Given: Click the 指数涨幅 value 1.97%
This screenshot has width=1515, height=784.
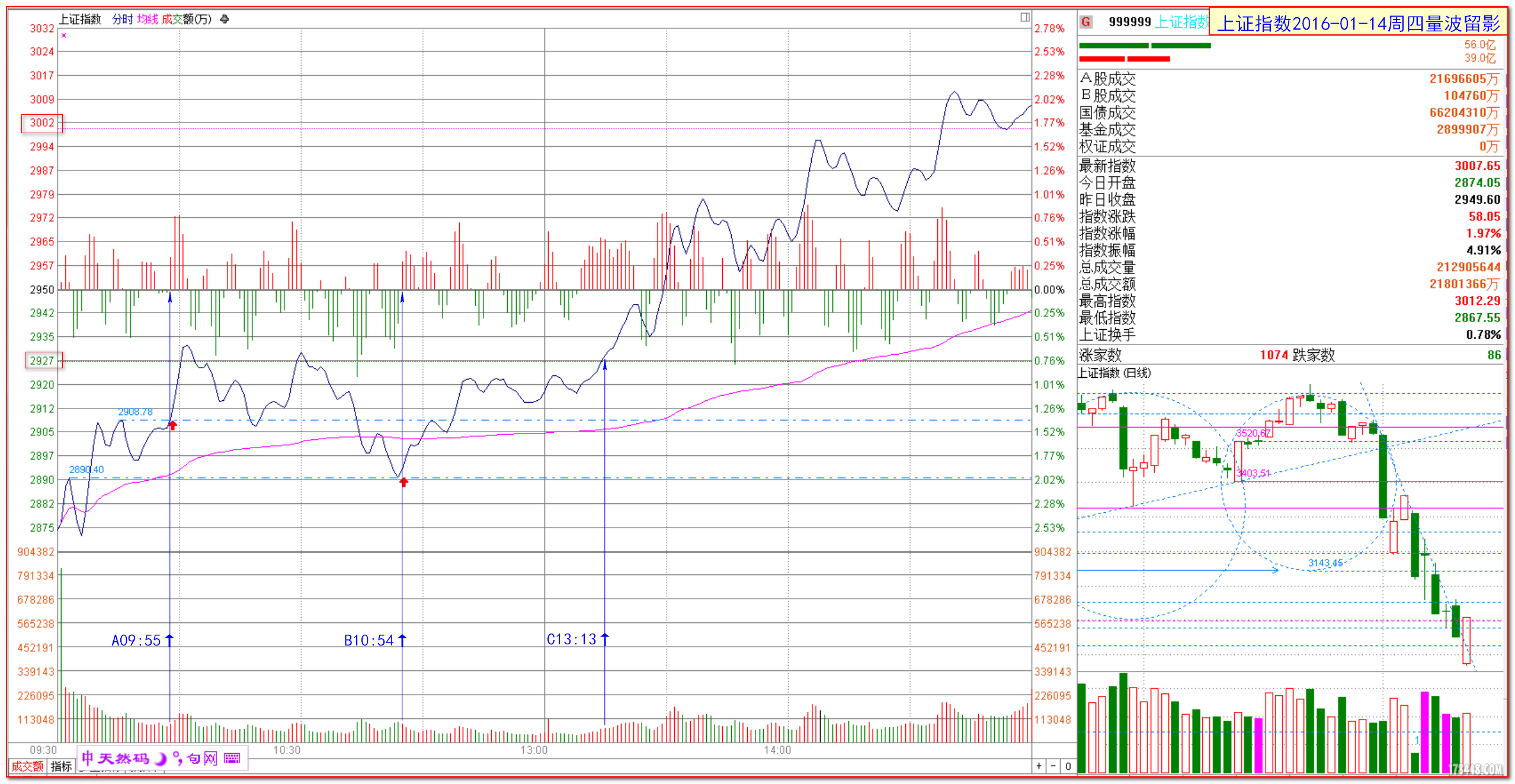Looking at the screenshot, I should pyautogui.click(x=1483, y=233).
